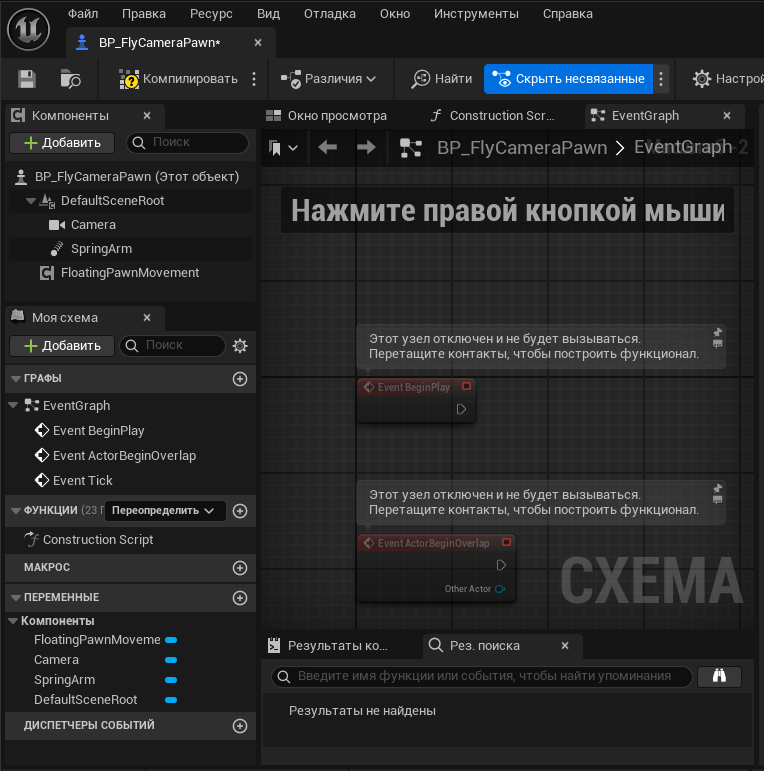Add a new variable with plus icon
Screen dimensions: 764x771
pos(240,598)
